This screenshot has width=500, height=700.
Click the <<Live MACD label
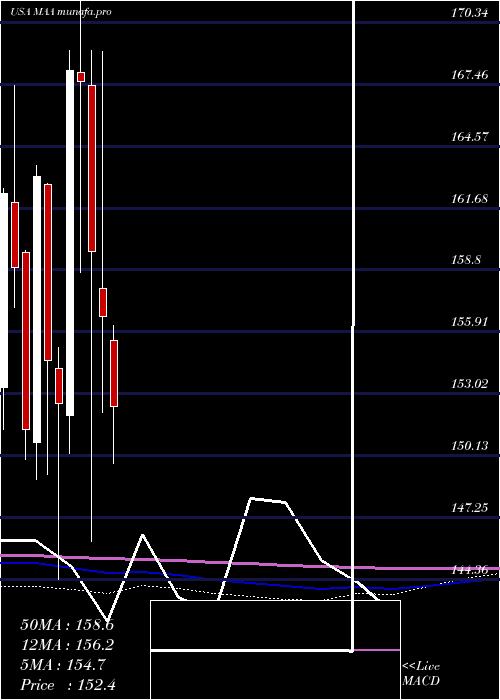click(421, 674)
